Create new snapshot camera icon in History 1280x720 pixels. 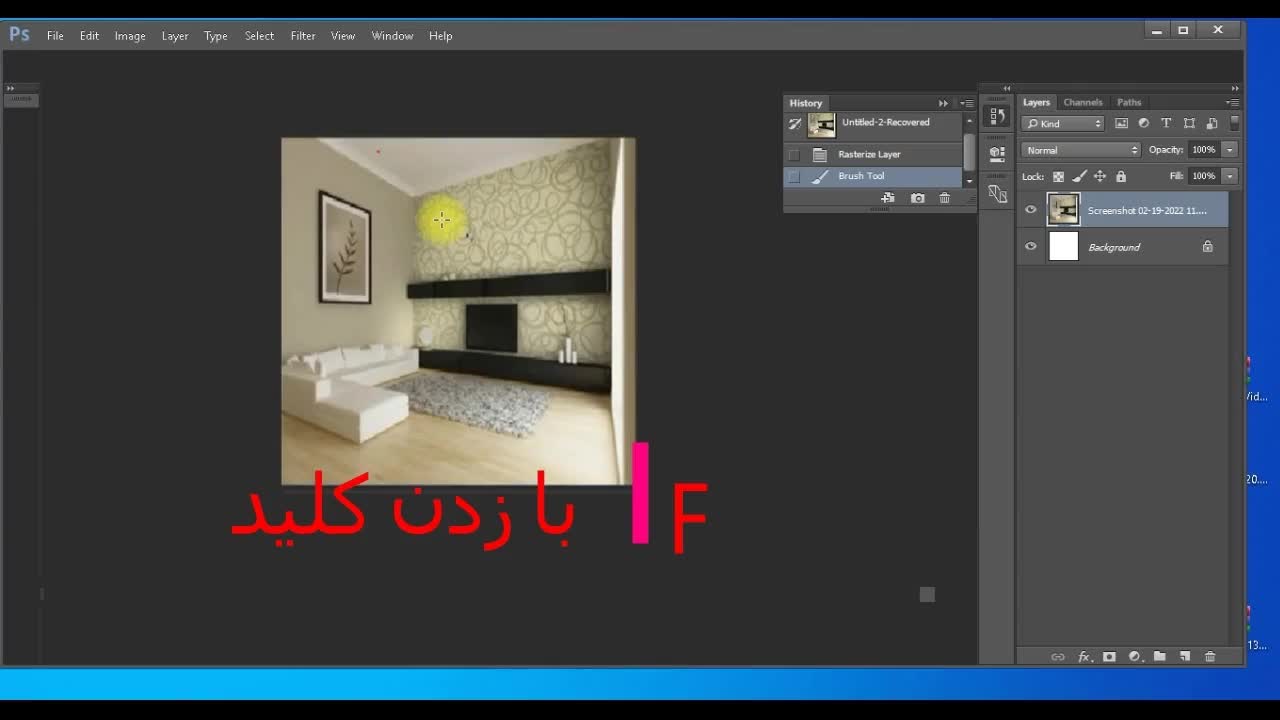click(918, 198)
